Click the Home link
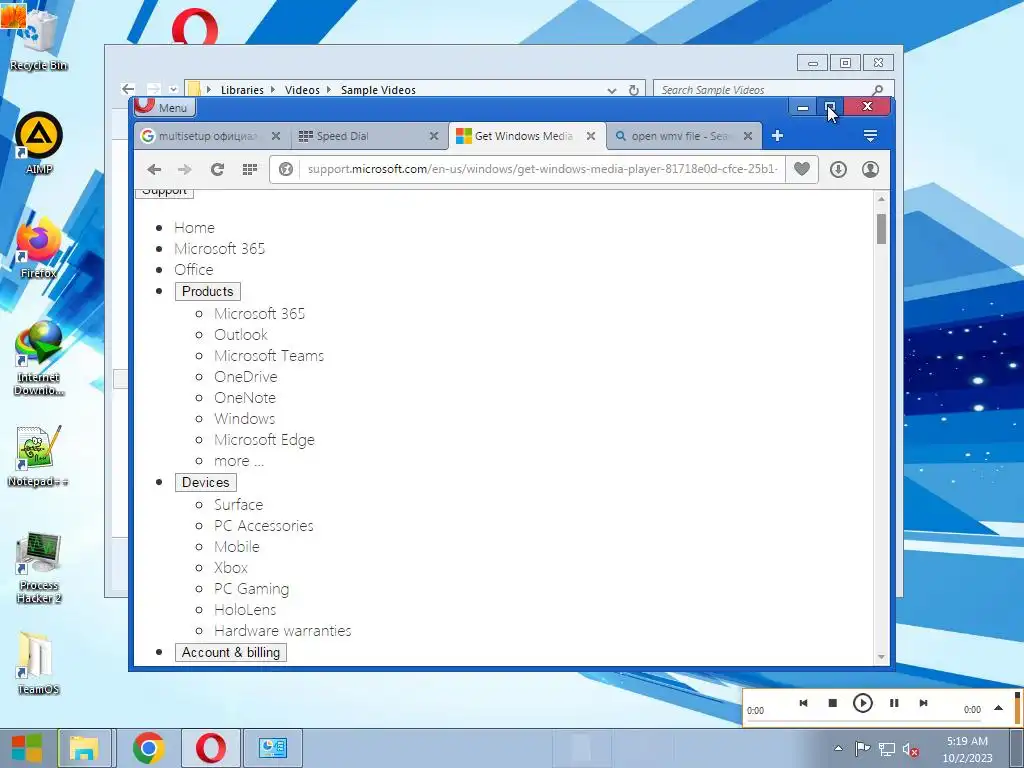Viewport: 1024px width, 768px height. pyautogui.click(x=194, y=227)
